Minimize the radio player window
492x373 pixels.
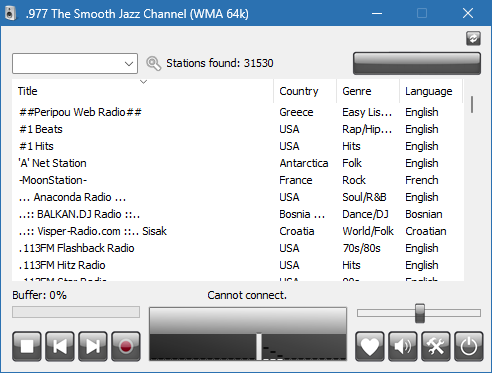pyautogui.click(x=377, y=13)
